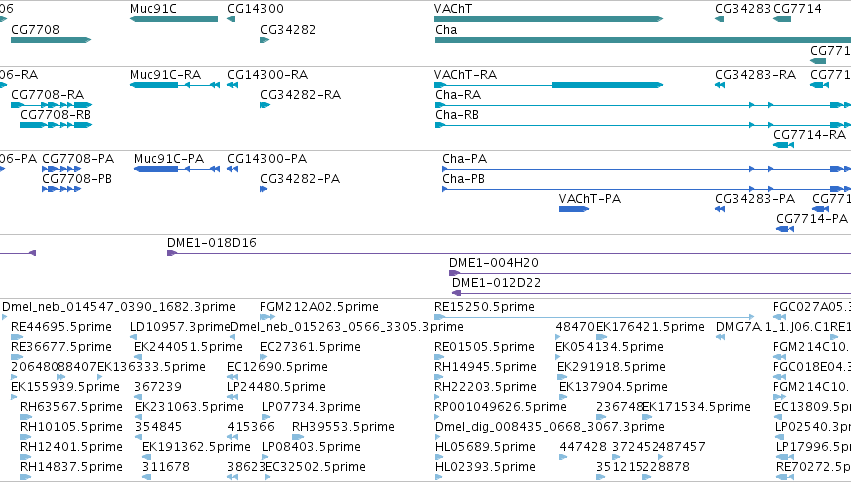Select the DME1-012D22 clone label
This screenshot has width=851, height=482.
pos(497,282)
